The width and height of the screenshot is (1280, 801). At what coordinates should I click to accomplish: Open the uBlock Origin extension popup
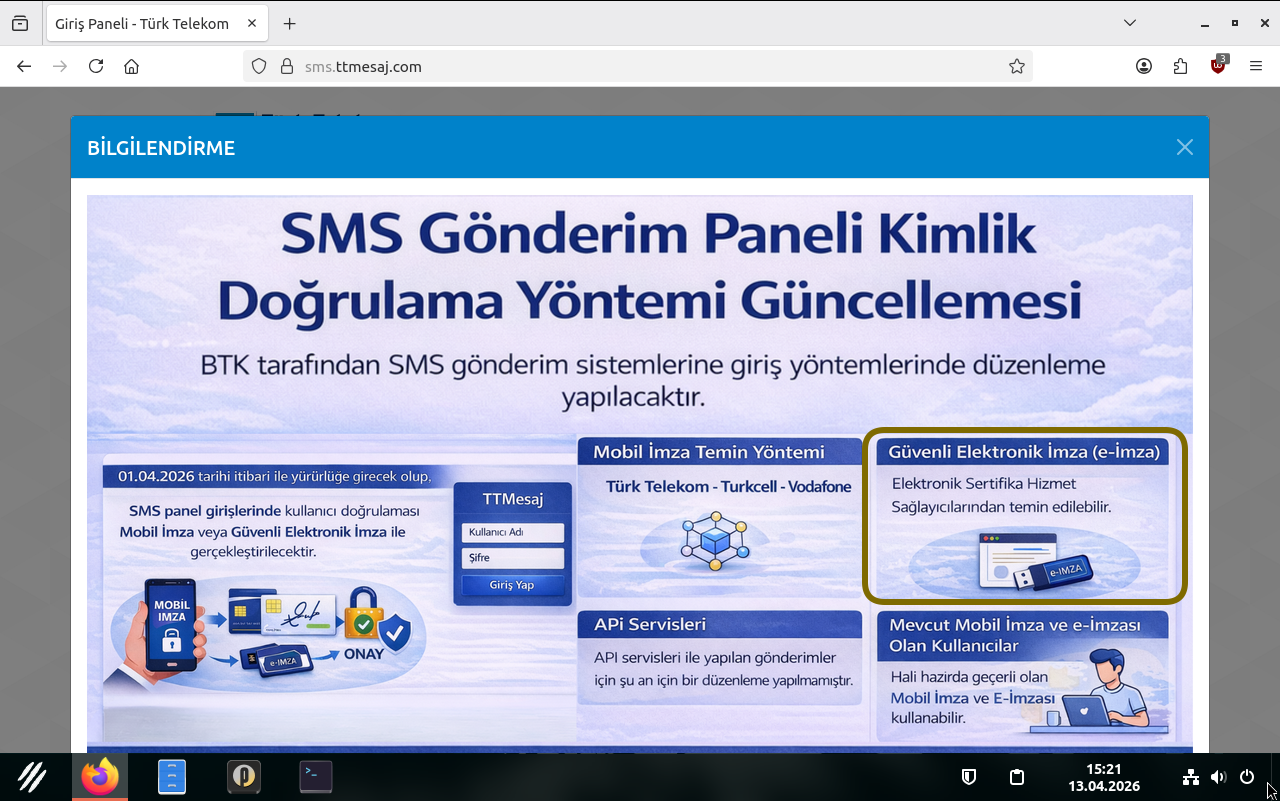(1218, 67)
